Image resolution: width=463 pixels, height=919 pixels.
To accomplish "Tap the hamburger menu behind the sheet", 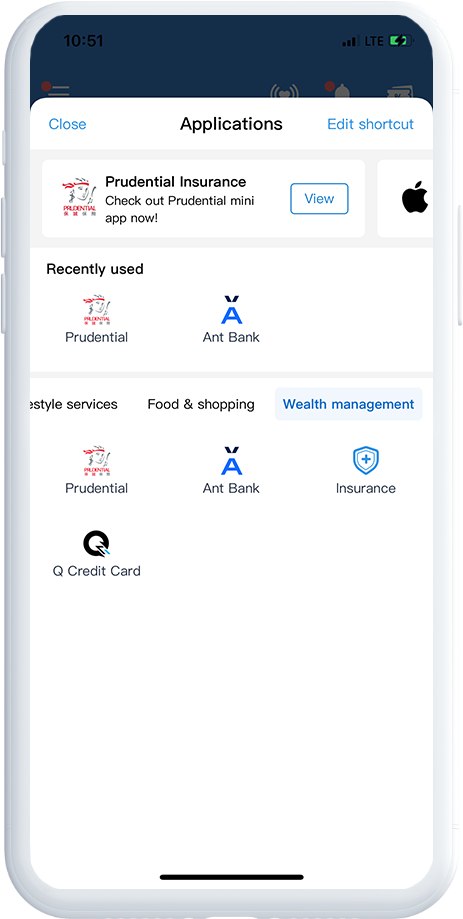I will 57,90.
